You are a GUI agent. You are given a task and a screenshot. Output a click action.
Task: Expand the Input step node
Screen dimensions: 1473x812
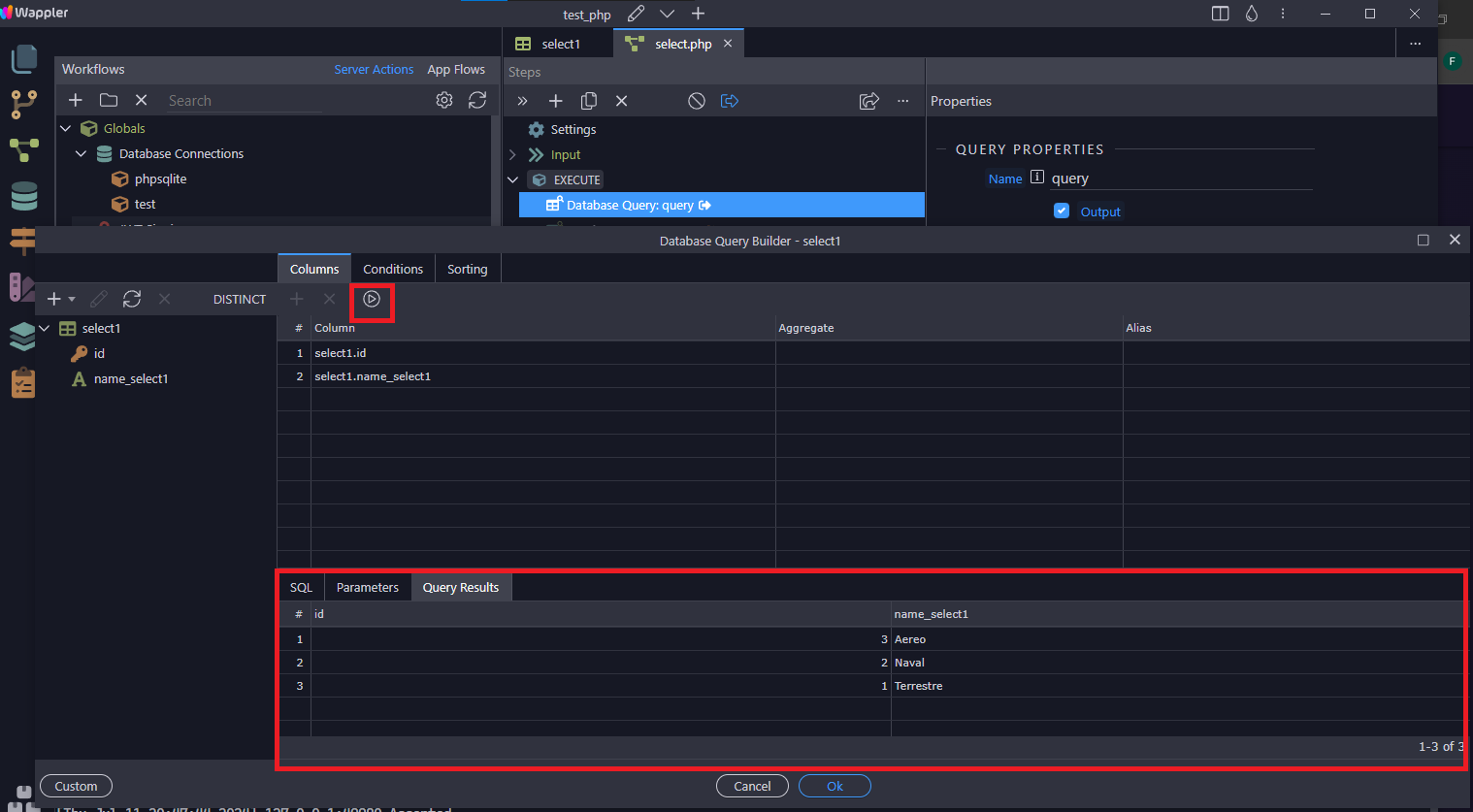point(513,154)
